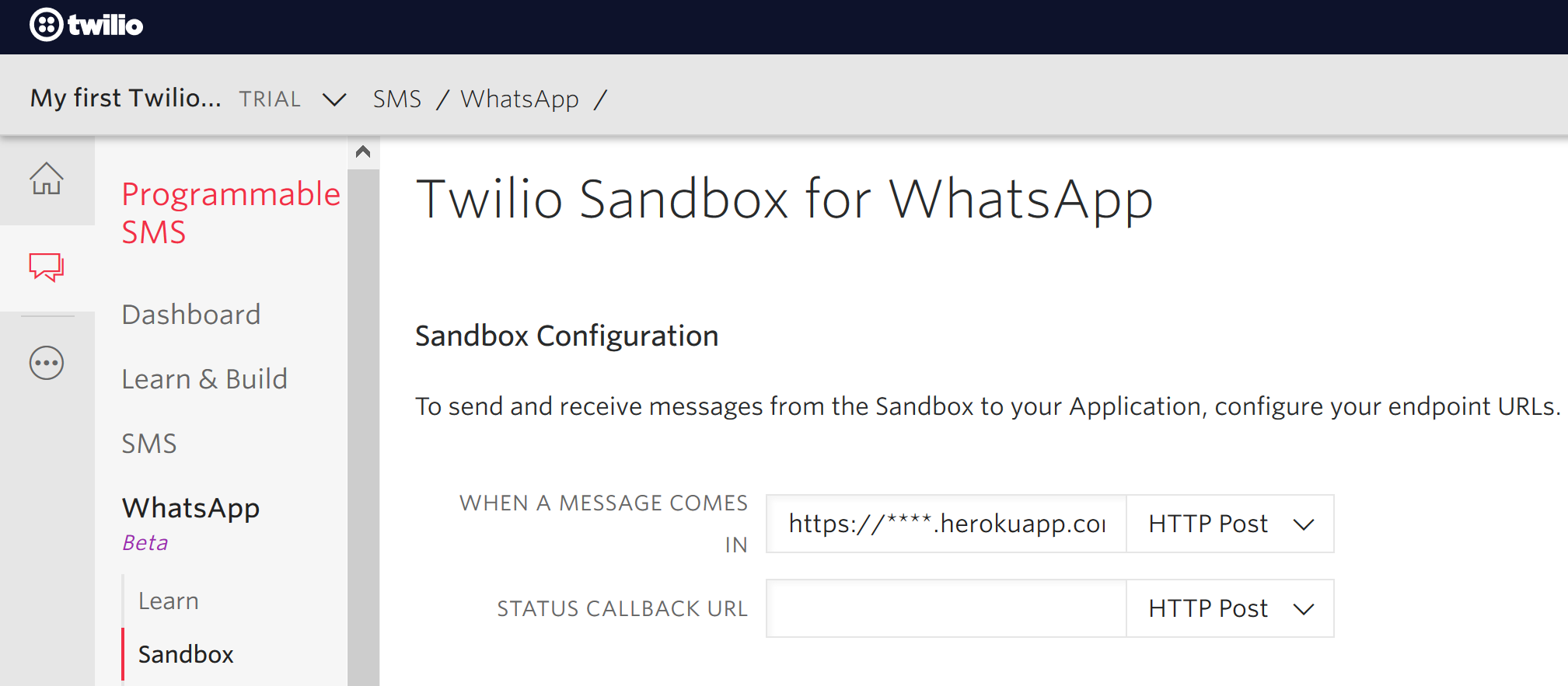Open the Home dashboard icon
This screenshot has width=1568, height=686.
coord(47,179)
